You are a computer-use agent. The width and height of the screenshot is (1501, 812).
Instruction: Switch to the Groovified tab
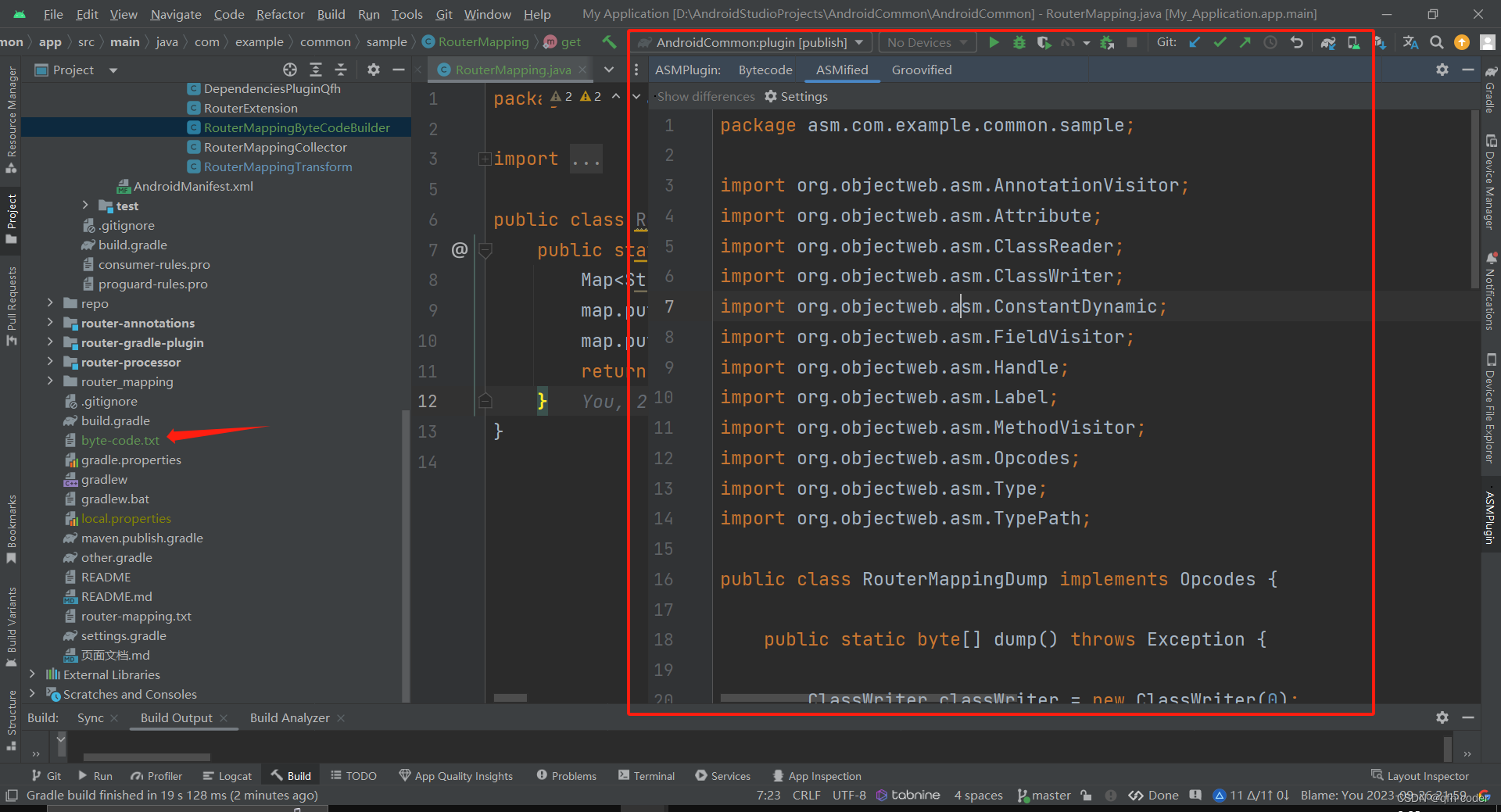(x=922, y=70)
